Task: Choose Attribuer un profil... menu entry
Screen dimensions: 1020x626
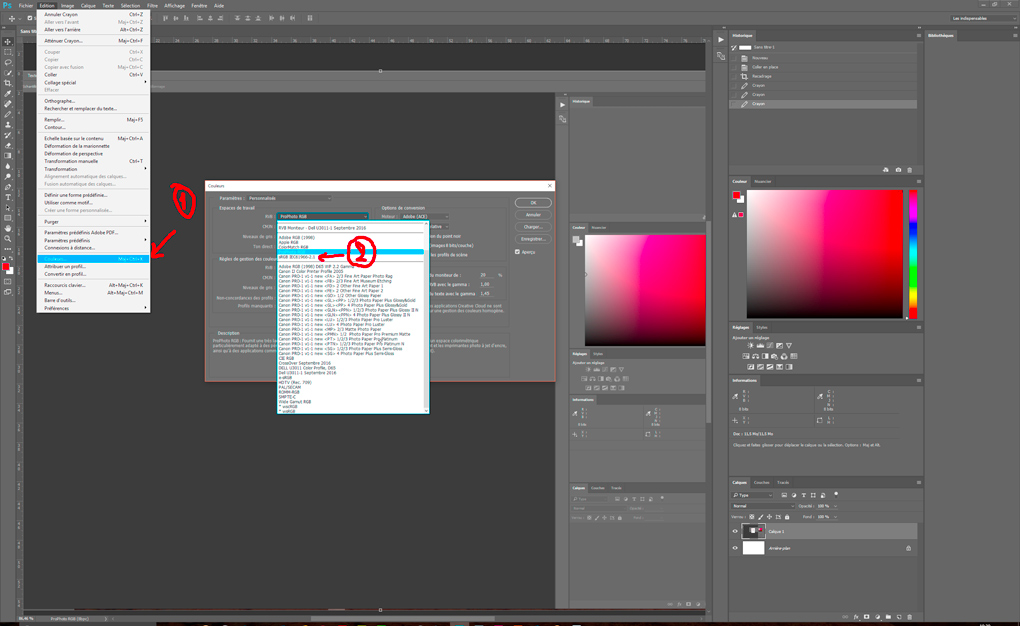Action: tap(94, 267)
